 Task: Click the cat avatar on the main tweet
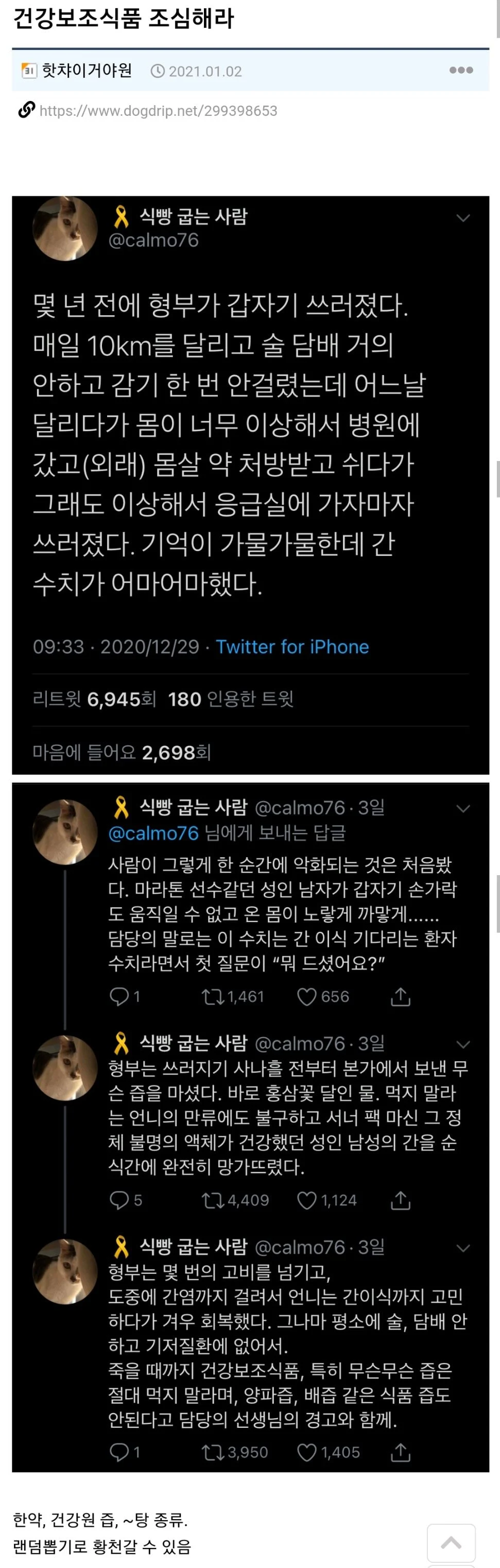point(65,228)
